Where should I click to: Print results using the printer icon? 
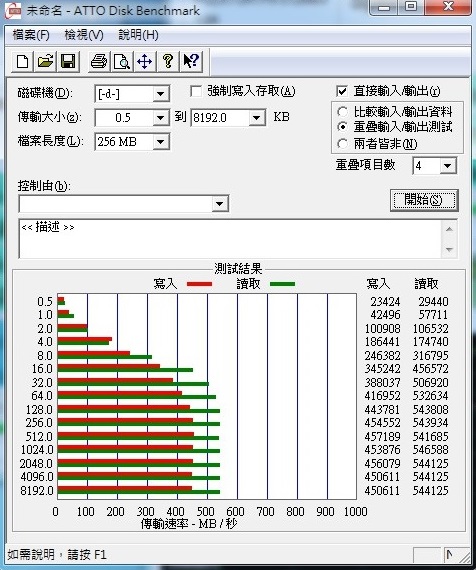coord(99,61)
